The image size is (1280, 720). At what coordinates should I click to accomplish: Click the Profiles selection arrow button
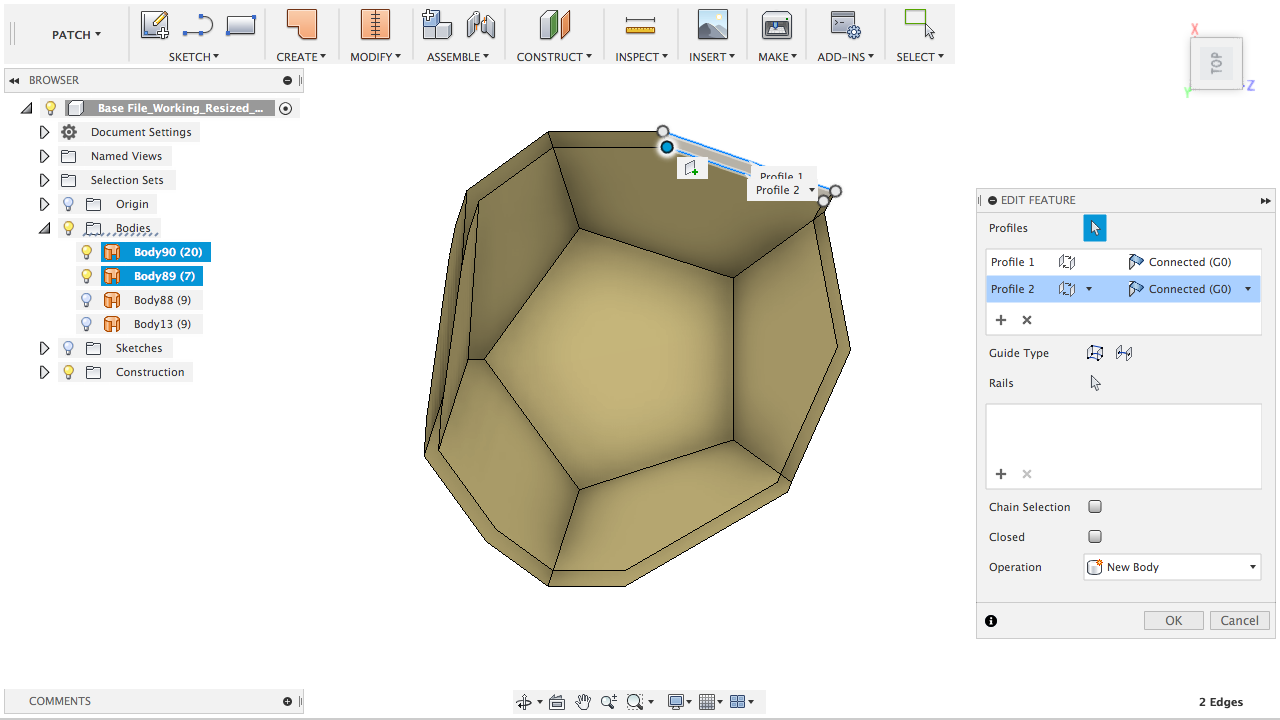click(x=1095, y=228)
